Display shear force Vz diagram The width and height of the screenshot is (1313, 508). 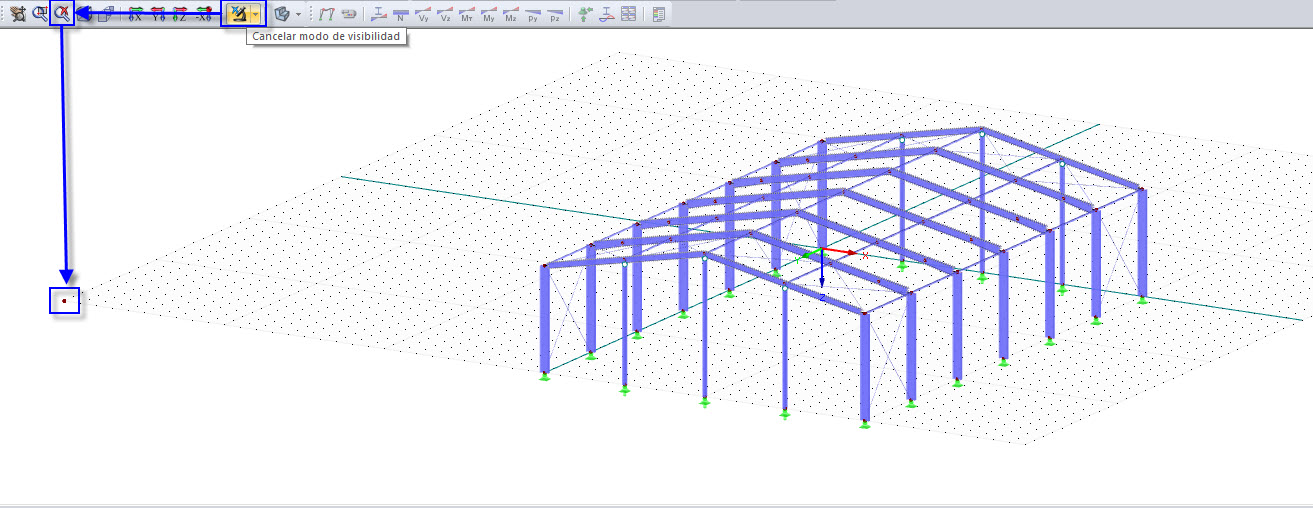[x=445, y=14]
